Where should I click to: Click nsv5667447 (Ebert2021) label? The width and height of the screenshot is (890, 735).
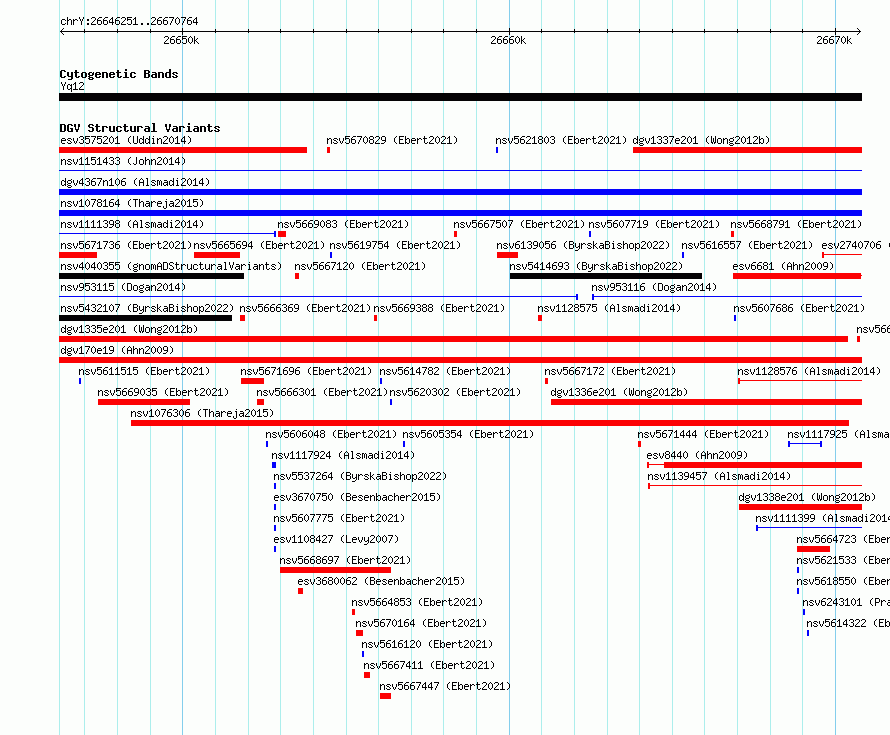(x=445, y=686)
